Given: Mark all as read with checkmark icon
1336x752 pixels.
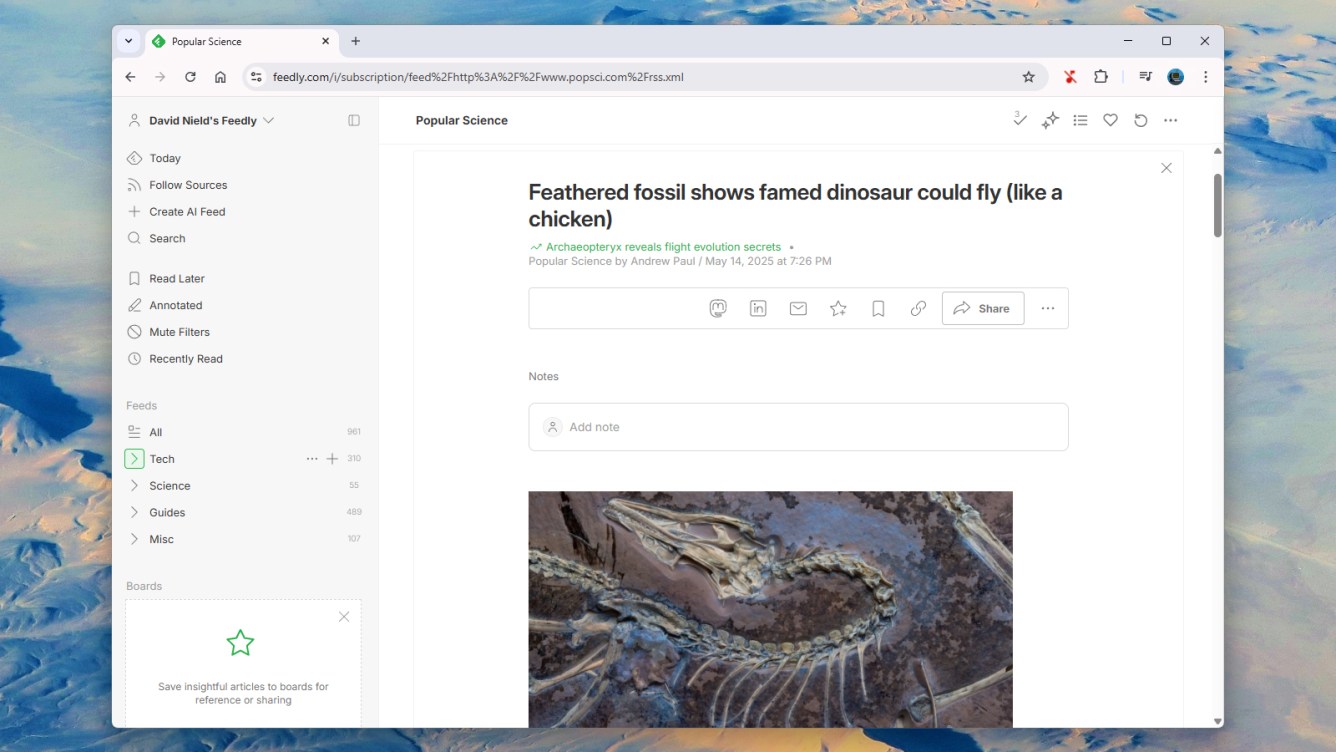Looking at the screenshot, I should click(1019, 119).
